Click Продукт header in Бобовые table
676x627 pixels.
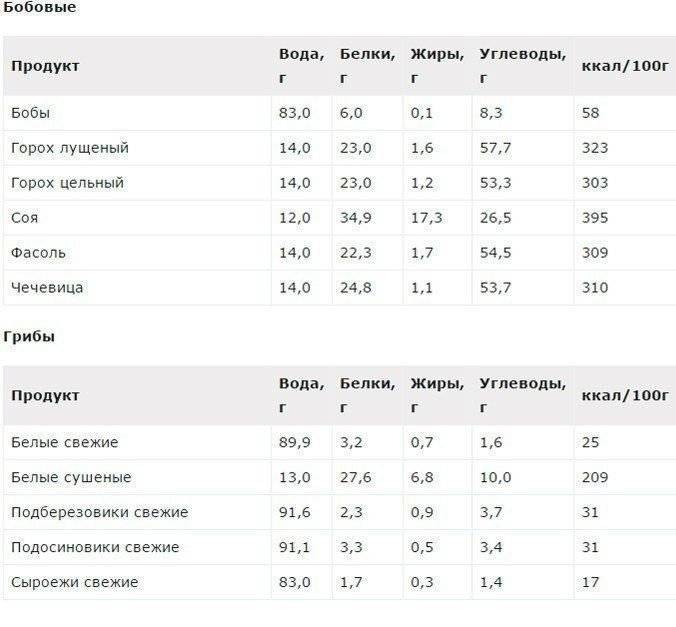(45, 66)
